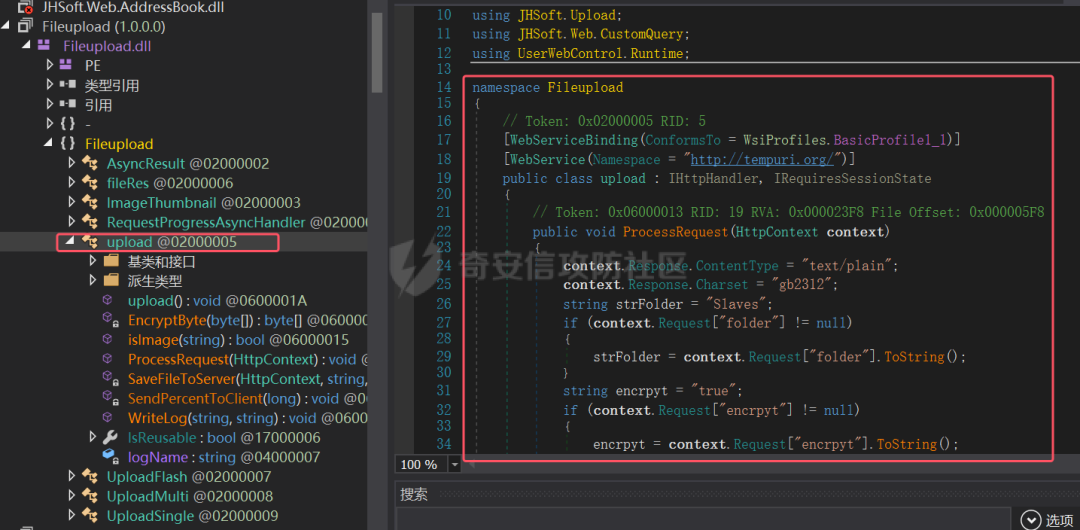This screenshot has height=530, width=1080.
Task: Expand the UploadMulti class node
Action: point(72,496)
